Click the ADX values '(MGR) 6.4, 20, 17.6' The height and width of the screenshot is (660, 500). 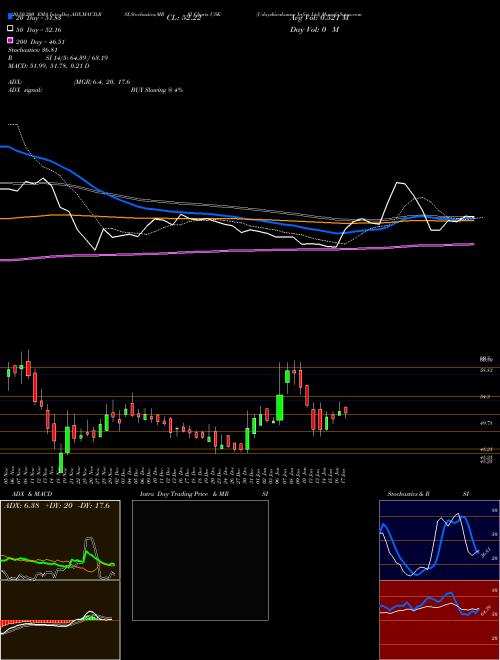point(102,82)
